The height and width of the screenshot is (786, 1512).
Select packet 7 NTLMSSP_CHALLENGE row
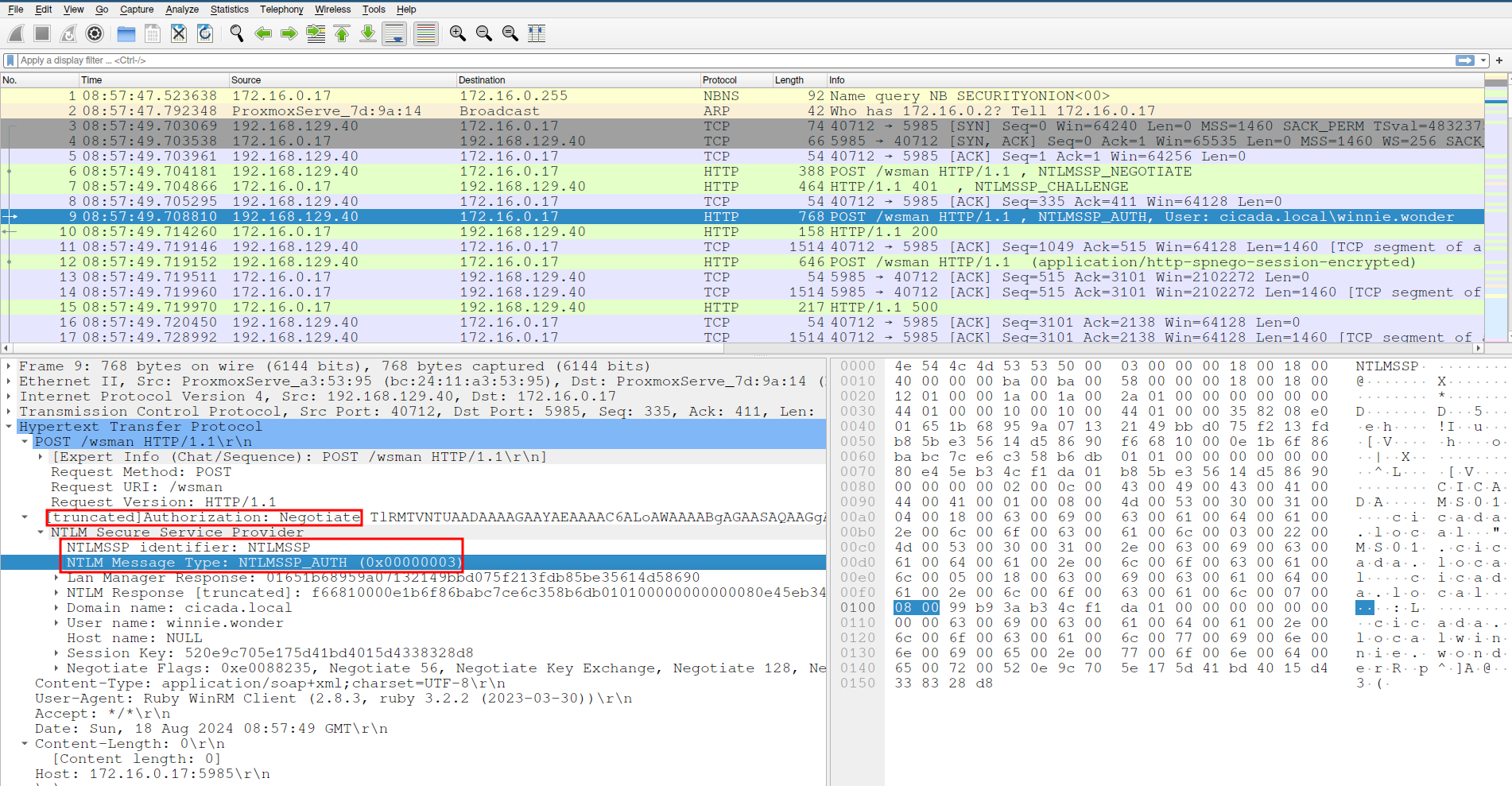[742, 187]
